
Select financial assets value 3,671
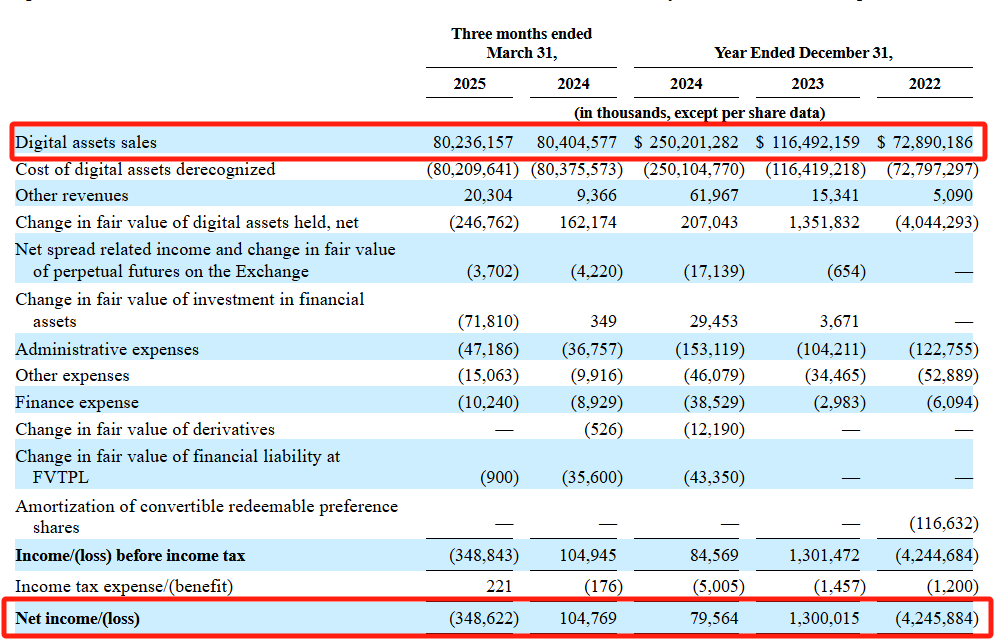[839, 322]
